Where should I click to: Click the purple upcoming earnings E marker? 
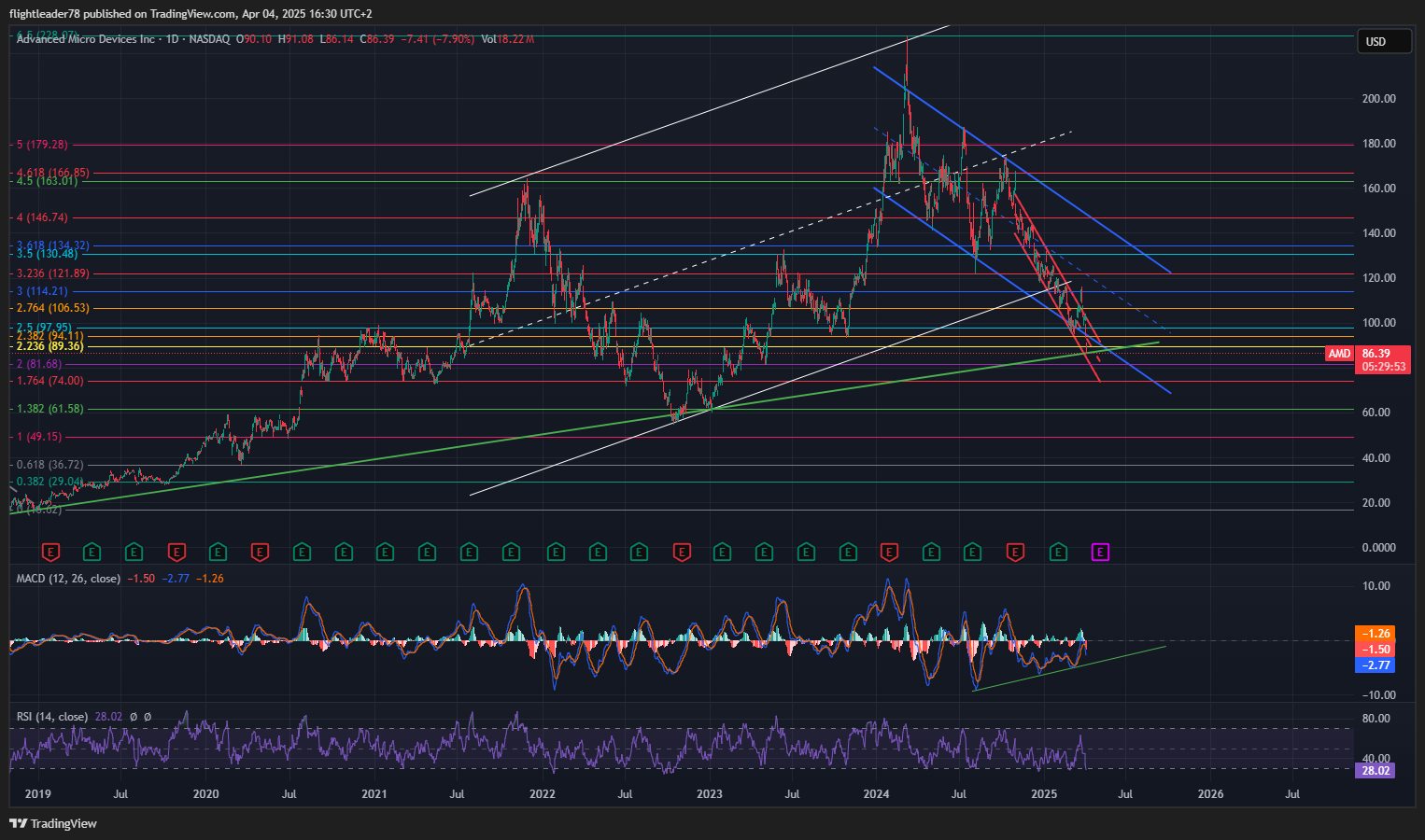[1100, 553]
